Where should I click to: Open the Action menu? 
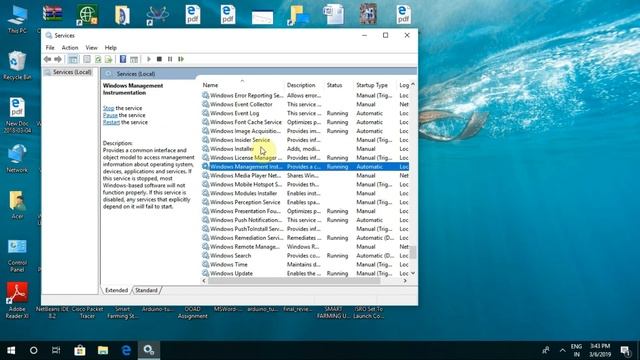[70, 48]
